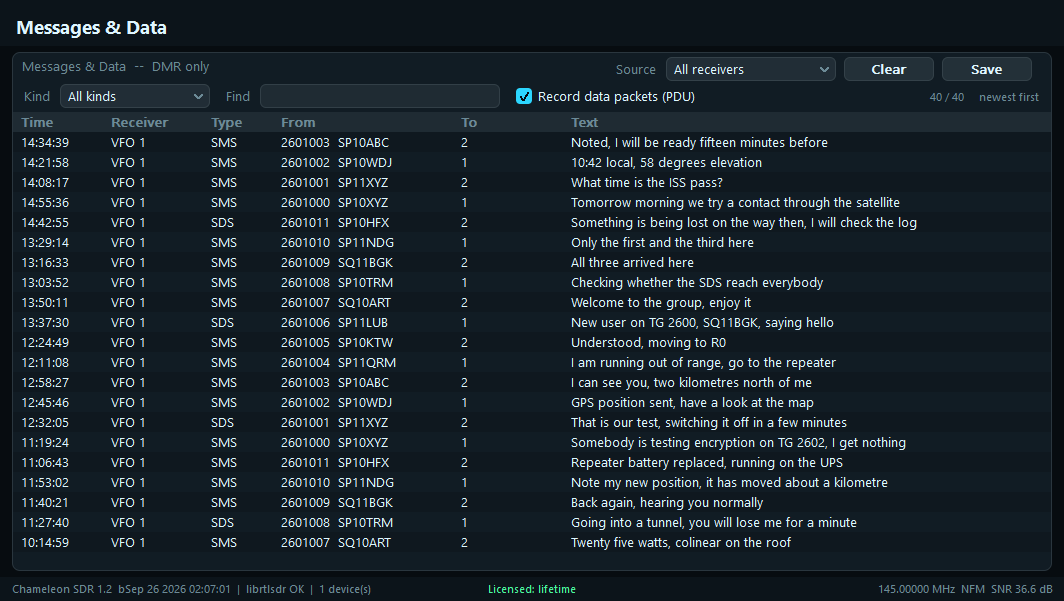Sort by the Time column header
The height and width of the screenshot is (601, 1064).
coord(37,123)
